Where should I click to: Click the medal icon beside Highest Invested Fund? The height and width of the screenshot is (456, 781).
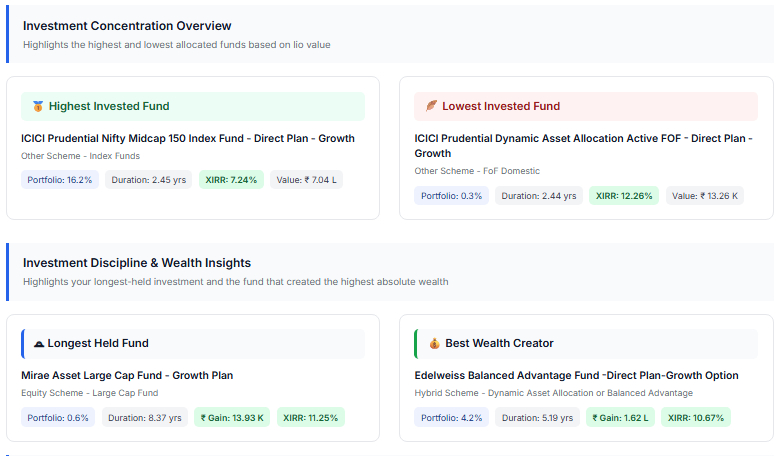(x=38, y=106)
